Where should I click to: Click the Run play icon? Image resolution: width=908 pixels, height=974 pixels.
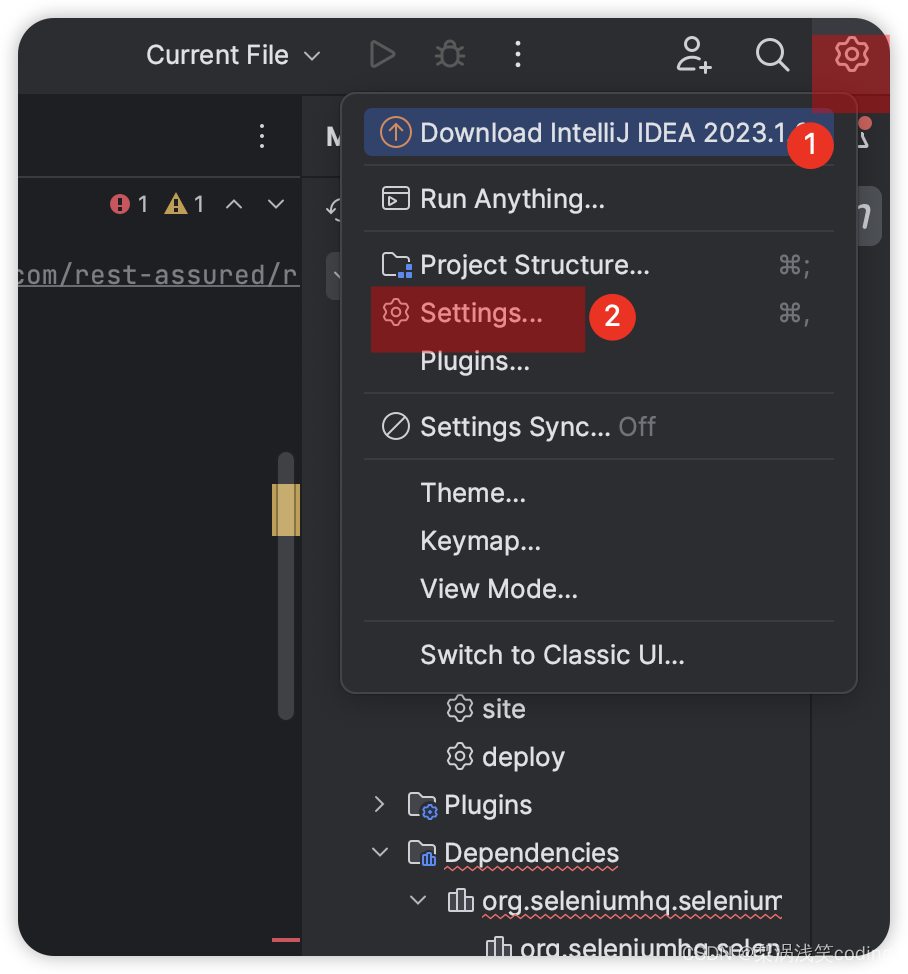tap(382, 55)
